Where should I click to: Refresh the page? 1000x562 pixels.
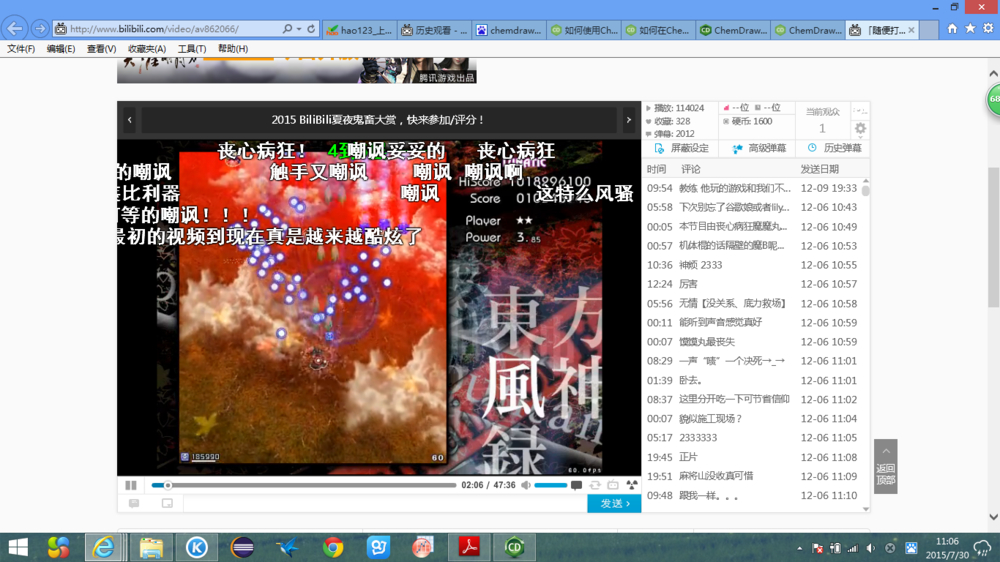[311, 29]
